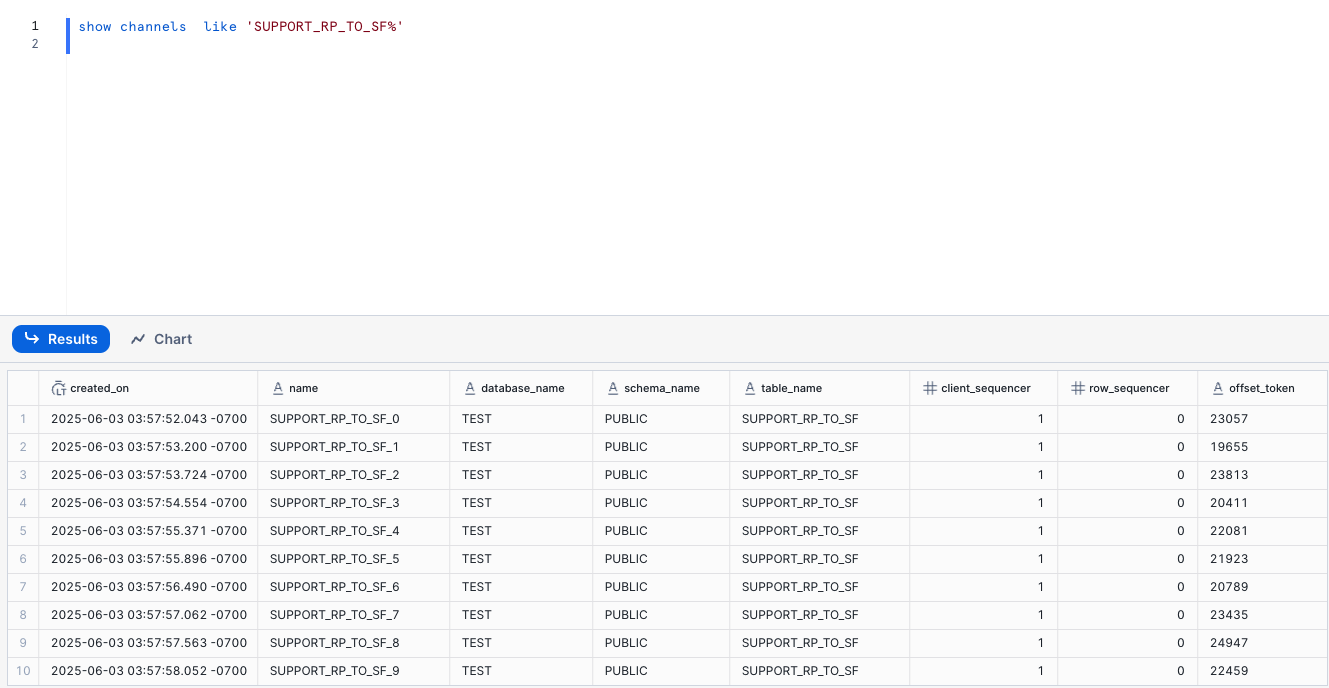Select cell SUPPORT_RP_TO_SF_8 in name column

354,643
